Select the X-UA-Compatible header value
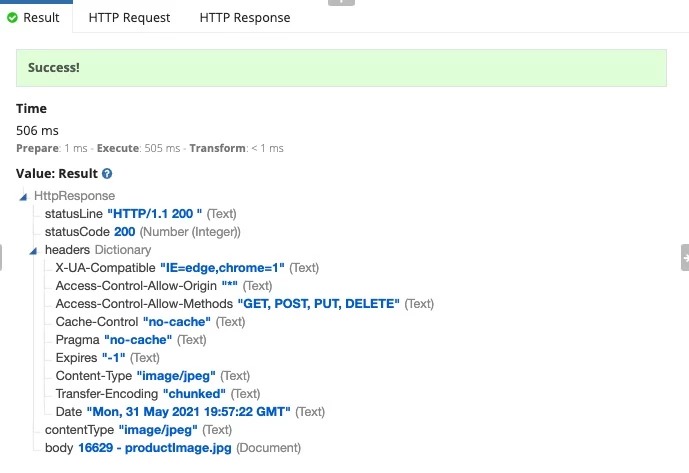The height and width of the screenshot is (473, 689). pyautogui.click(x=222, y=268)
